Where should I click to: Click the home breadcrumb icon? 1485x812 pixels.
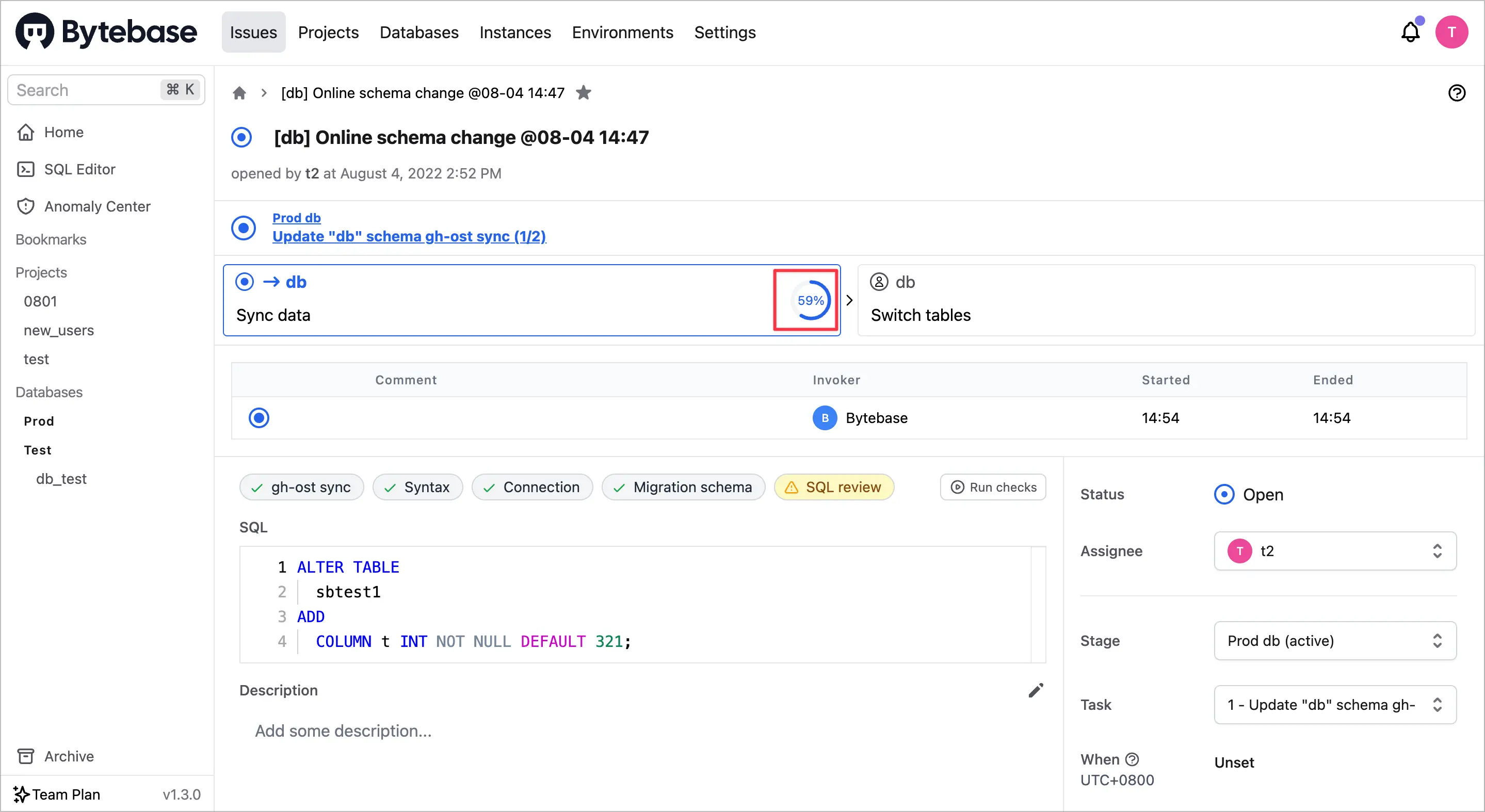coord(239,93)
